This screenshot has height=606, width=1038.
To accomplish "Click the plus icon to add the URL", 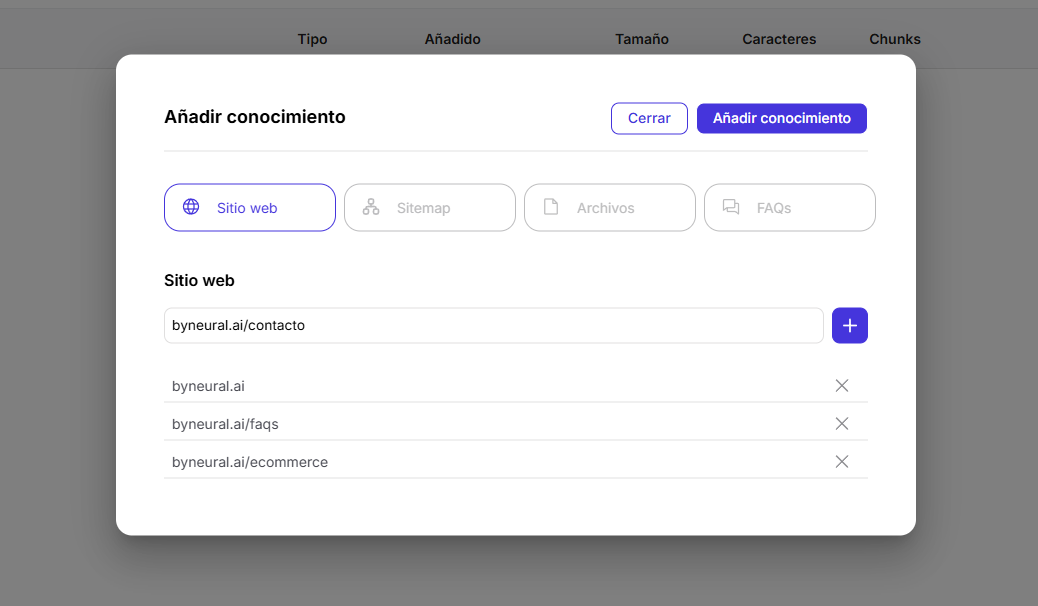I will click(849, 325).
